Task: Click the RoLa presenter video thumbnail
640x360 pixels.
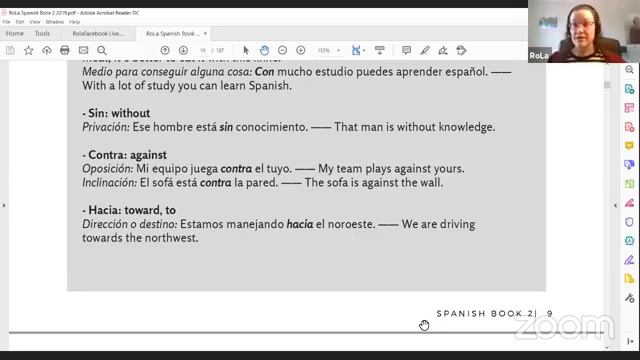Action: [584, 31]
